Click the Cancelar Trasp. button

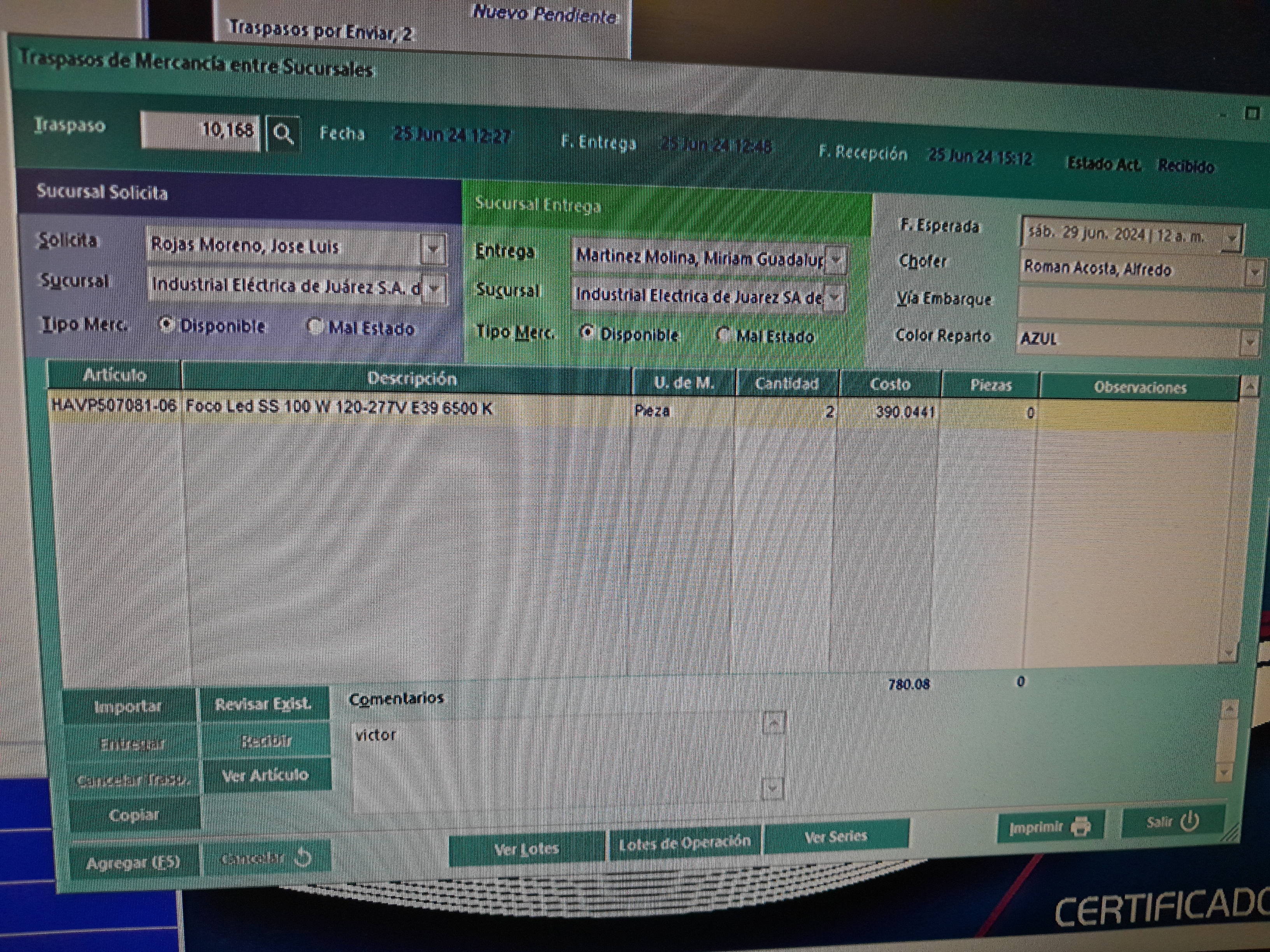tap(133, 780)
